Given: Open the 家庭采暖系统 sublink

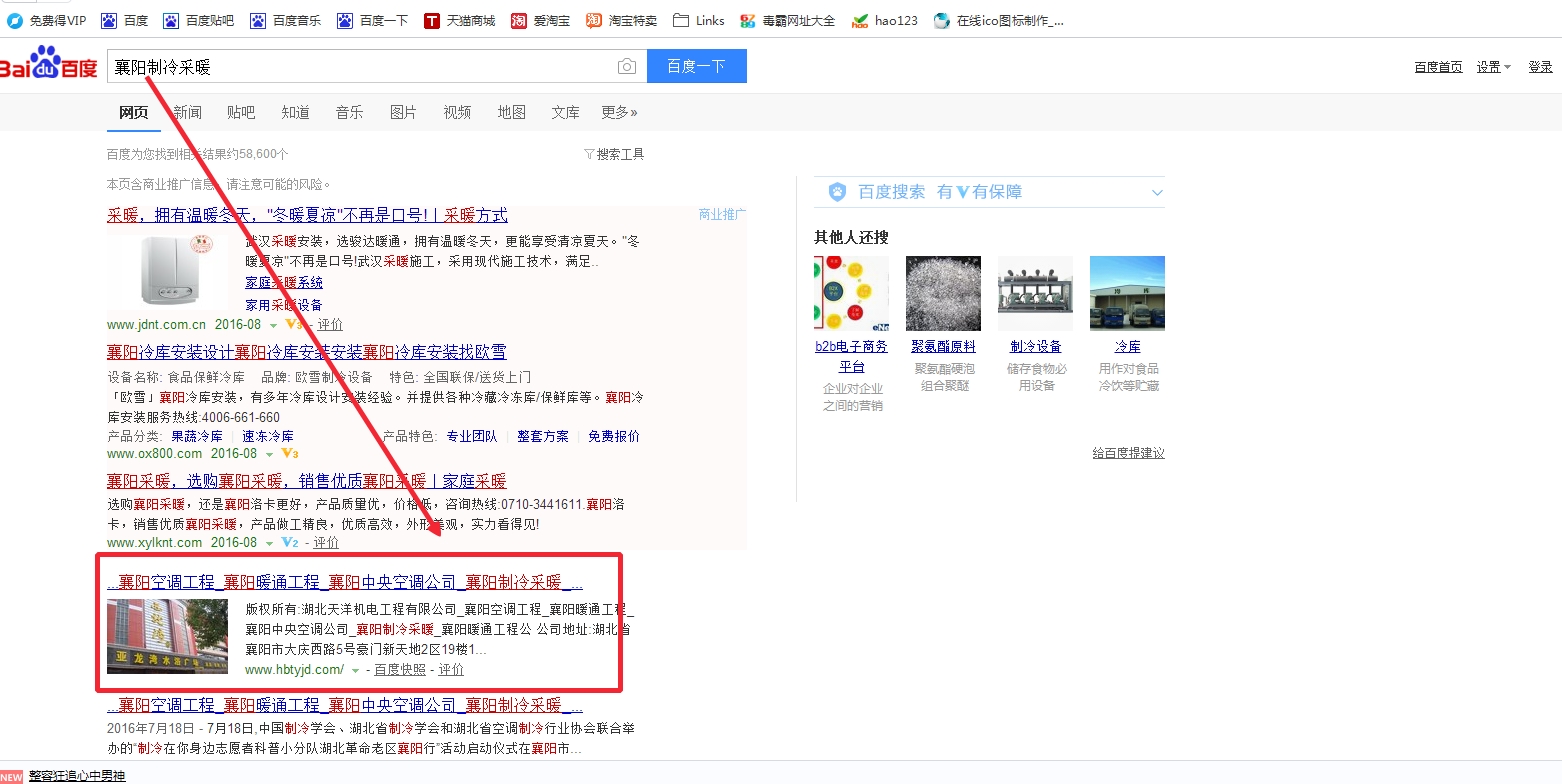Looking at the screenshot, I should pos(284,283).
